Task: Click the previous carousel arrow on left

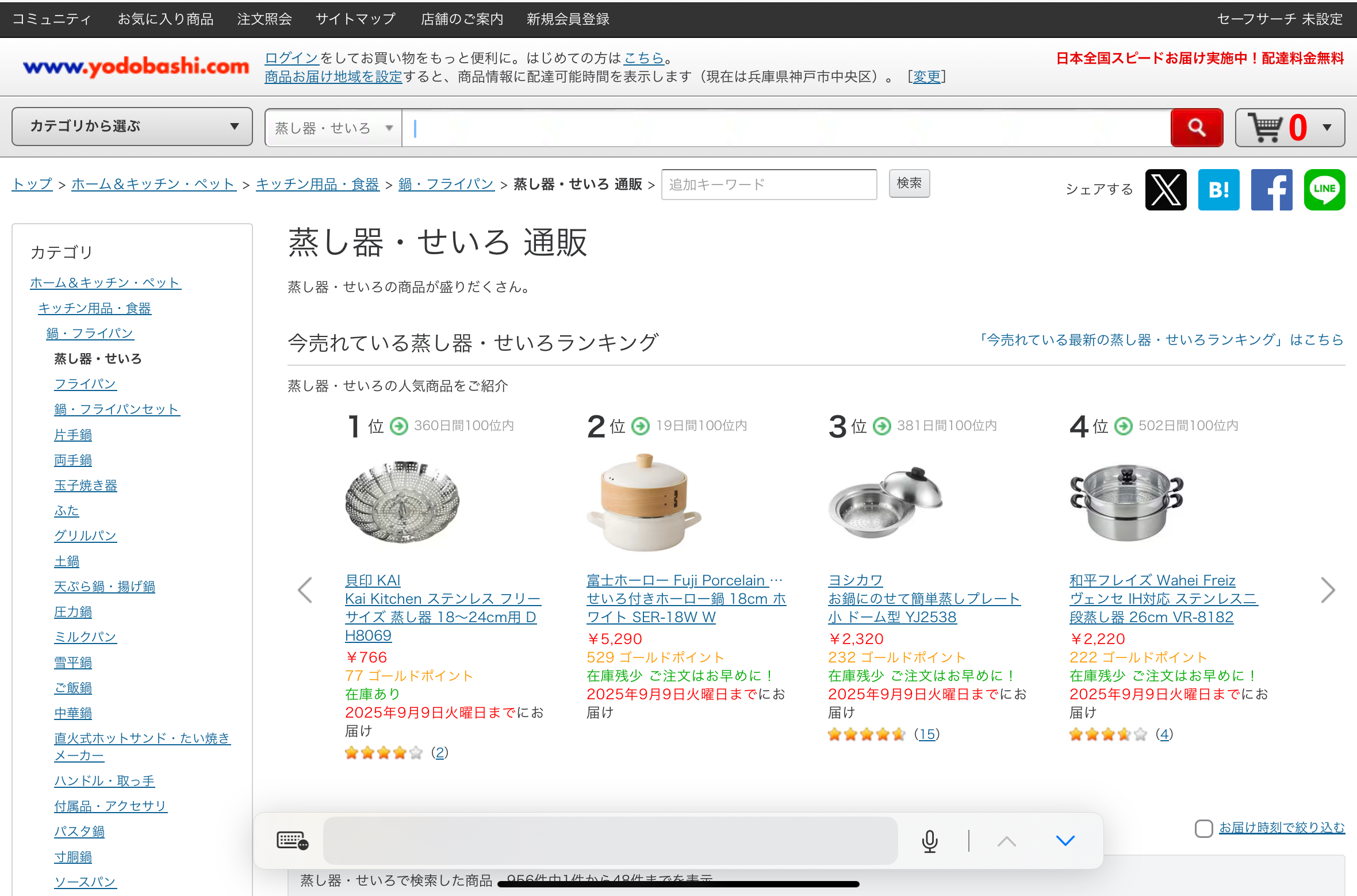Action: [305, 590]
